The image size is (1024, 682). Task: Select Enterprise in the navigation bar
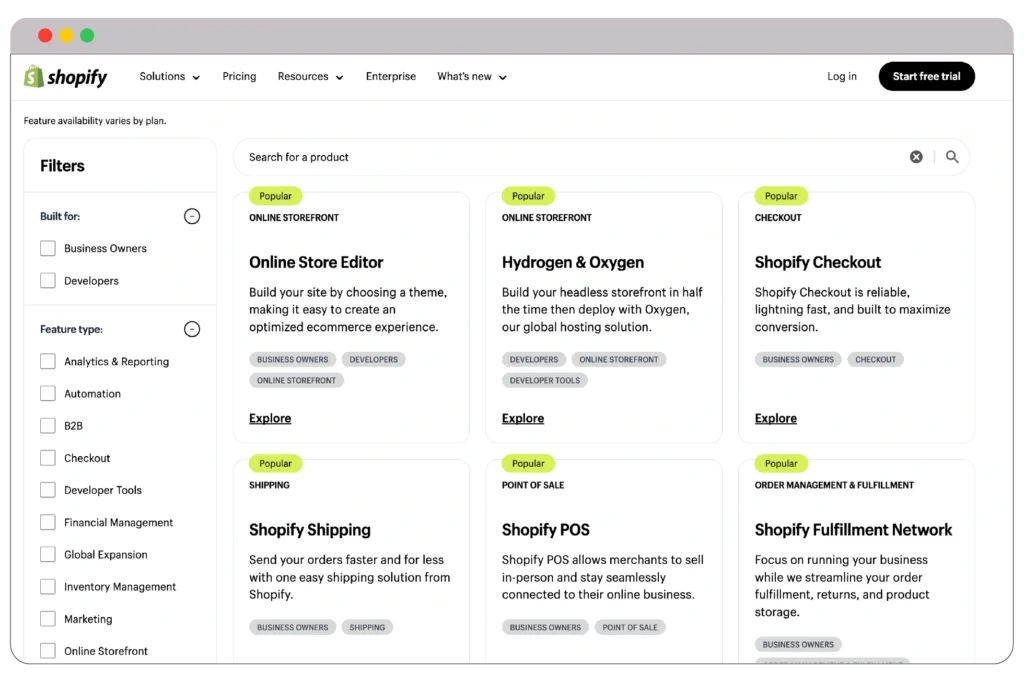(x=391, y=76)
